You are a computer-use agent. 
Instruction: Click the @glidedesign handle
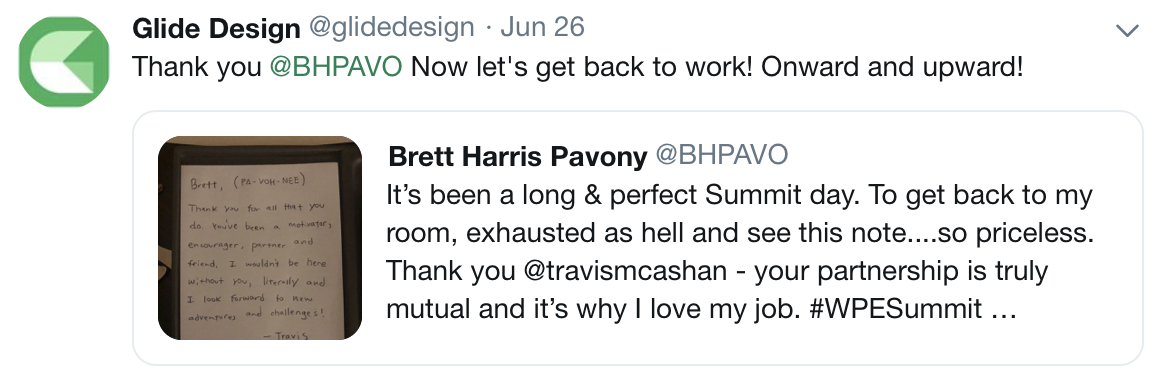pos(391,28)
